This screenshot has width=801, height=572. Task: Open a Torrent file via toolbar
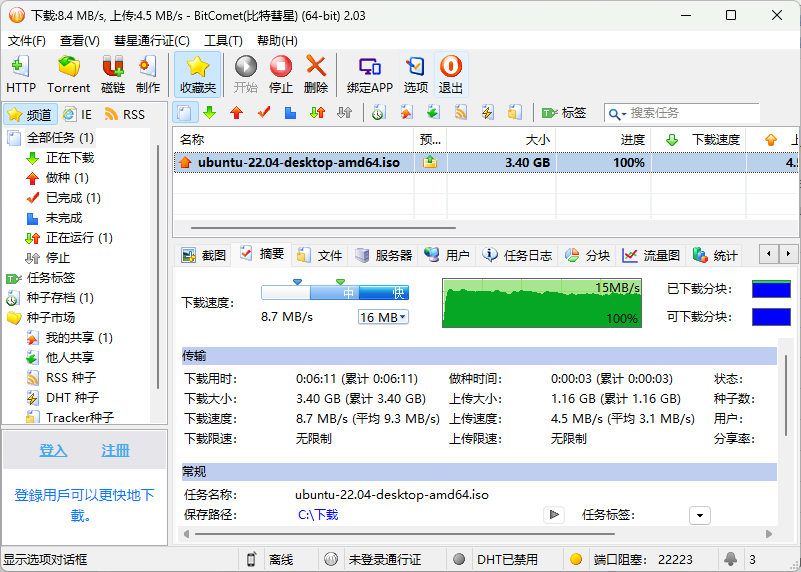coord(68,75)
